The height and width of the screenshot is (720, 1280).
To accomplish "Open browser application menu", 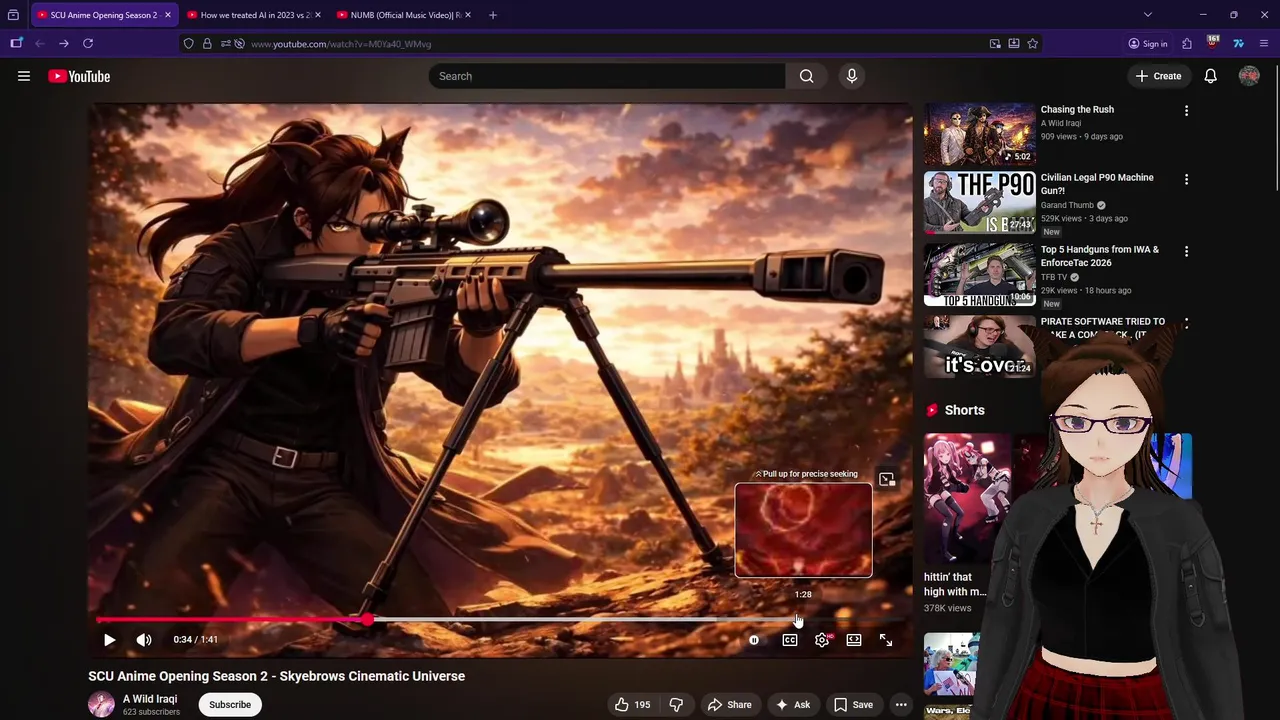I will 1264,44.
